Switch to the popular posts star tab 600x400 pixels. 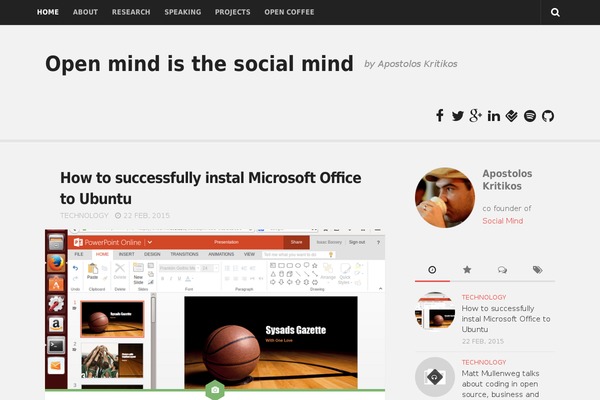pos(467,270)
